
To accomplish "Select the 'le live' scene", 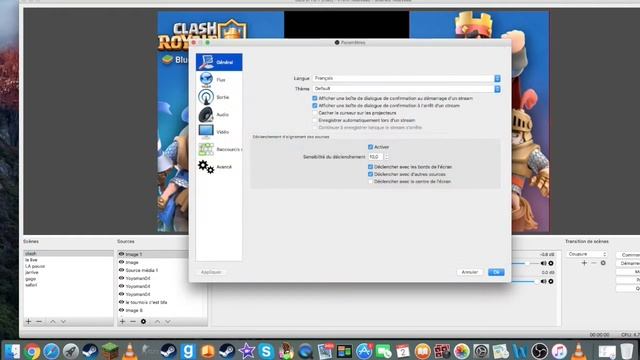I will 68,260.
